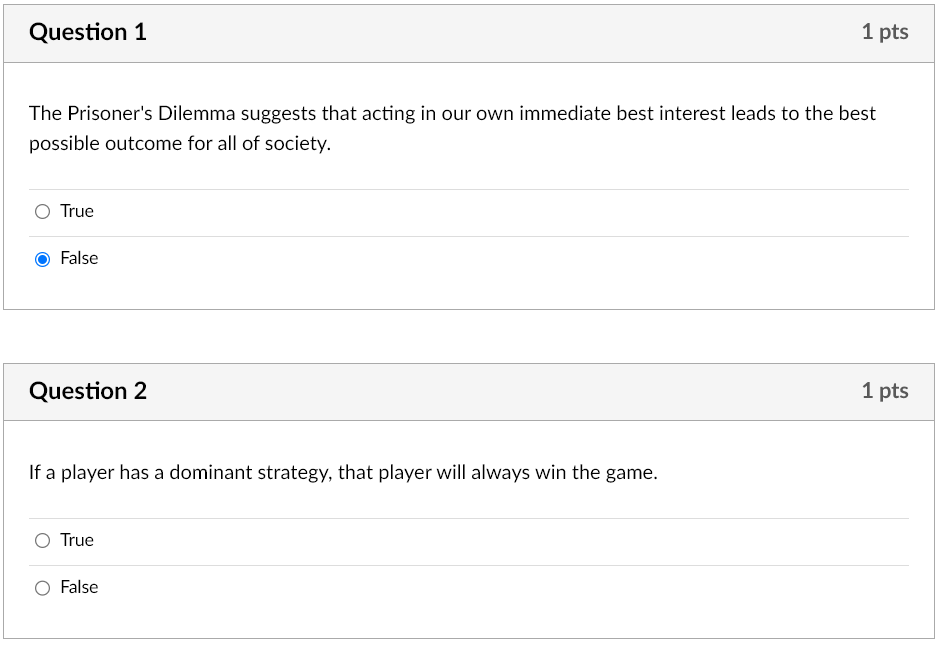
Task: Click the dominant strategy question text
Action: tap(343, 472)
